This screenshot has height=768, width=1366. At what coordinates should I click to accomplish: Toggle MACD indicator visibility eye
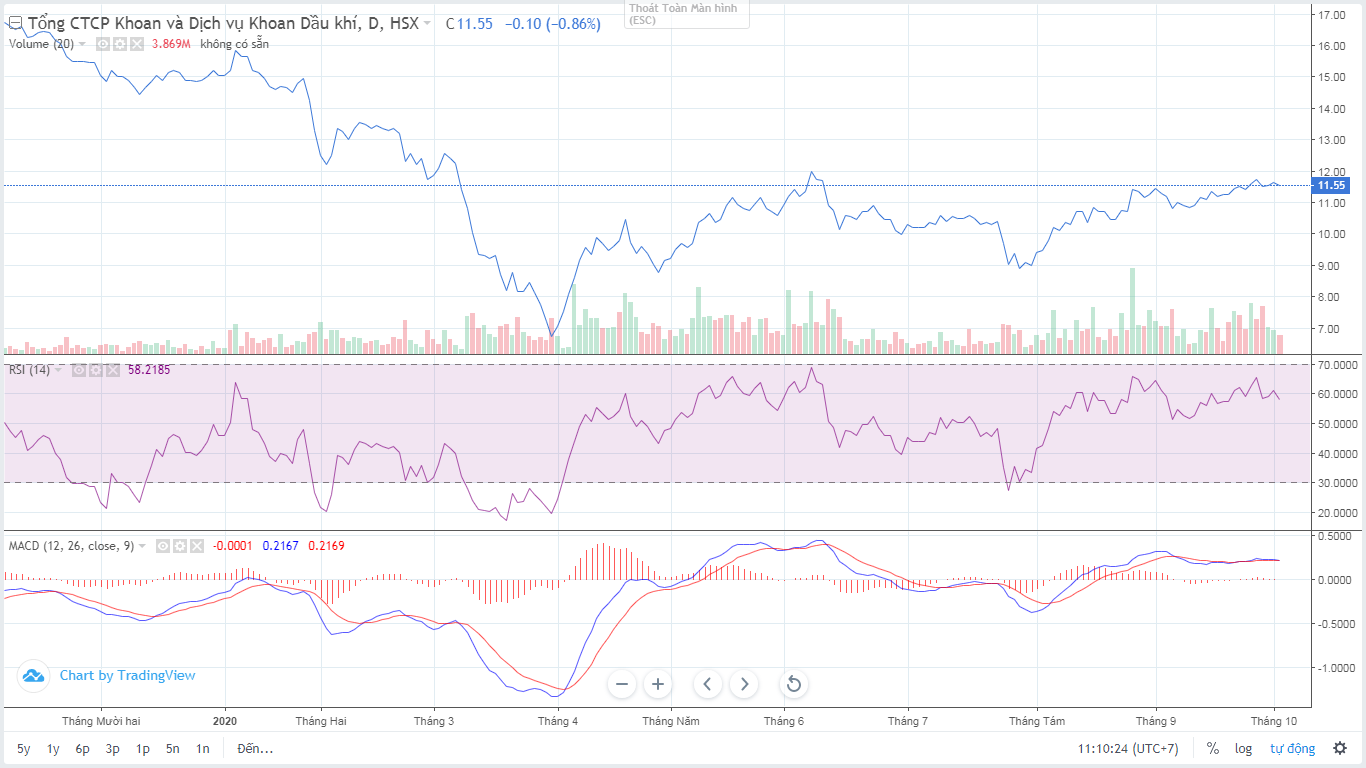click(x=162, y=546)
